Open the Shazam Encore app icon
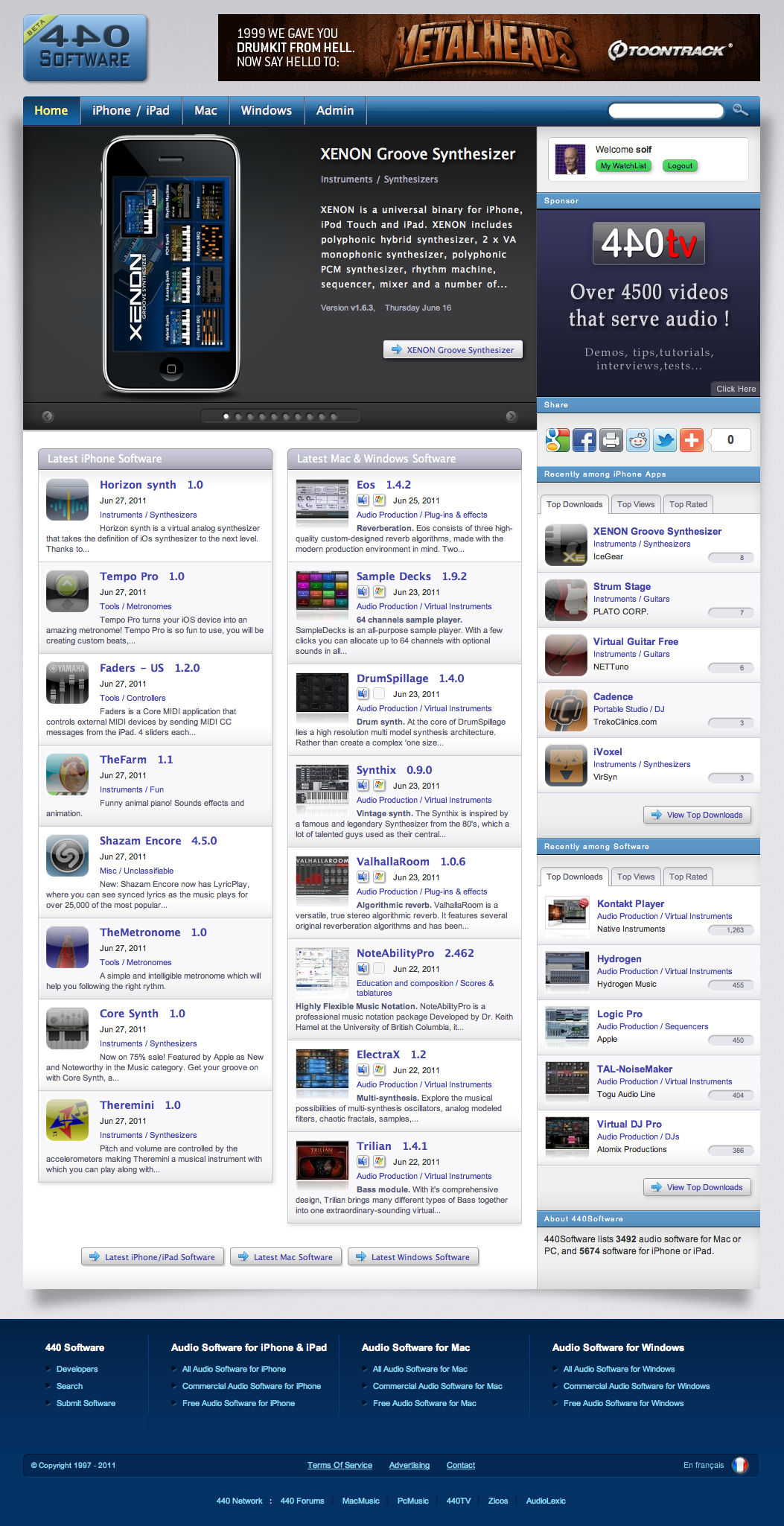This screenshot has width=784, height=1526. (68, 856)
